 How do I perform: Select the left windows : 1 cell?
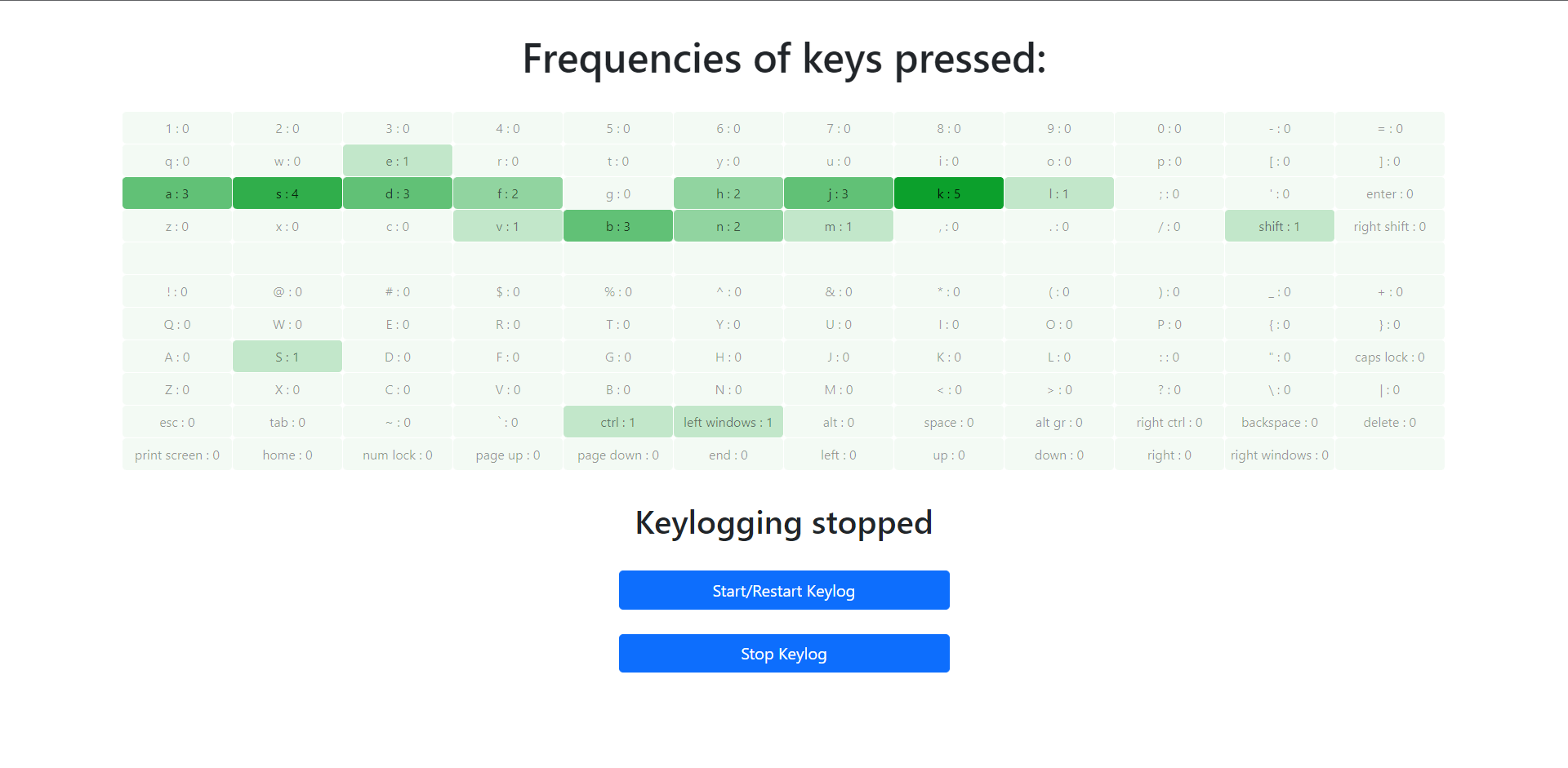tap(728, 422)
